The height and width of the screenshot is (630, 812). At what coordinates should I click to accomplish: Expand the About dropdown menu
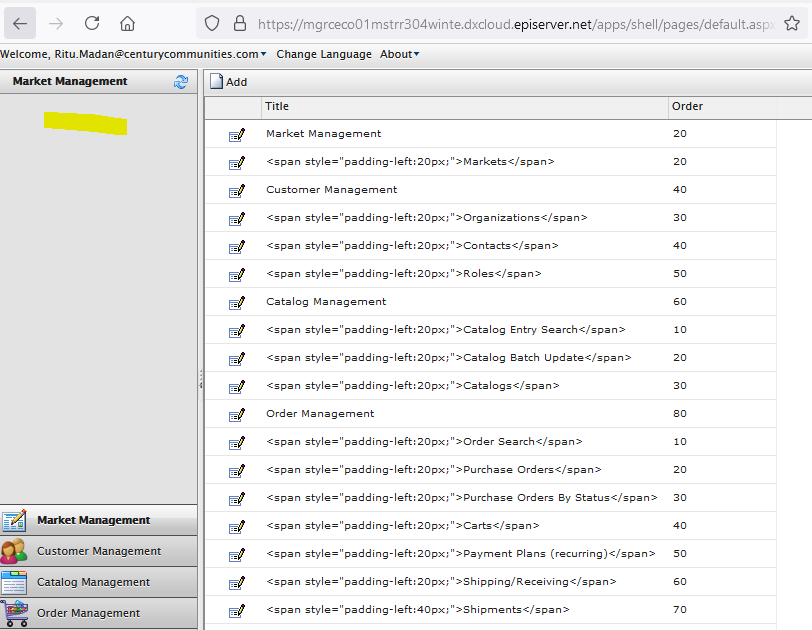coord(399,54)
